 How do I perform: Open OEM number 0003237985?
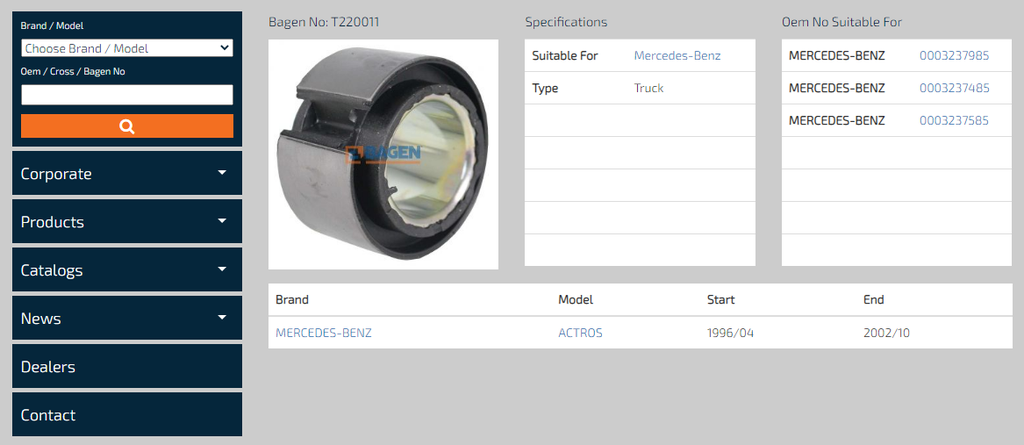954,56
